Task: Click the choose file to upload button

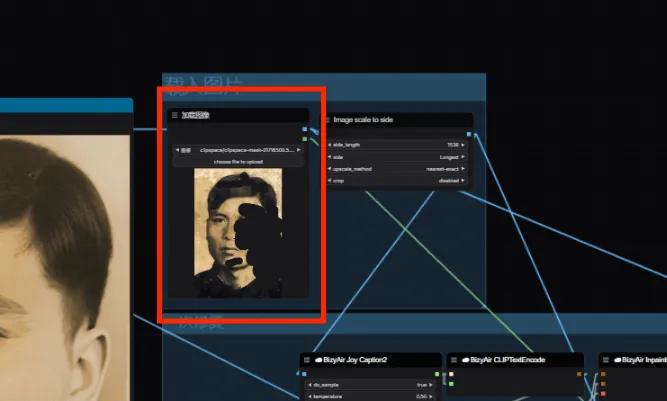Action: point(237,161)
